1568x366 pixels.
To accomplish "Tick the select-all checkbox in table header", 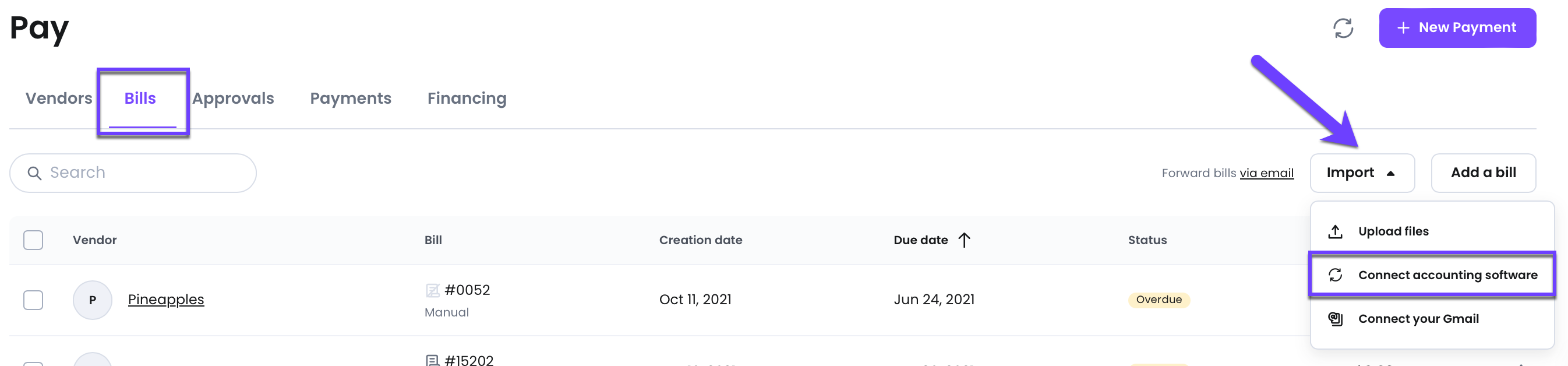I will coord(33,240).
